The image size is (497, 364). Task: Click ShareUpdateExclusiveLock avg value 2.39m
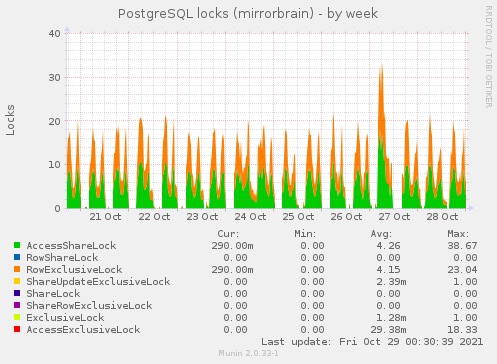[x=391, y=282]
